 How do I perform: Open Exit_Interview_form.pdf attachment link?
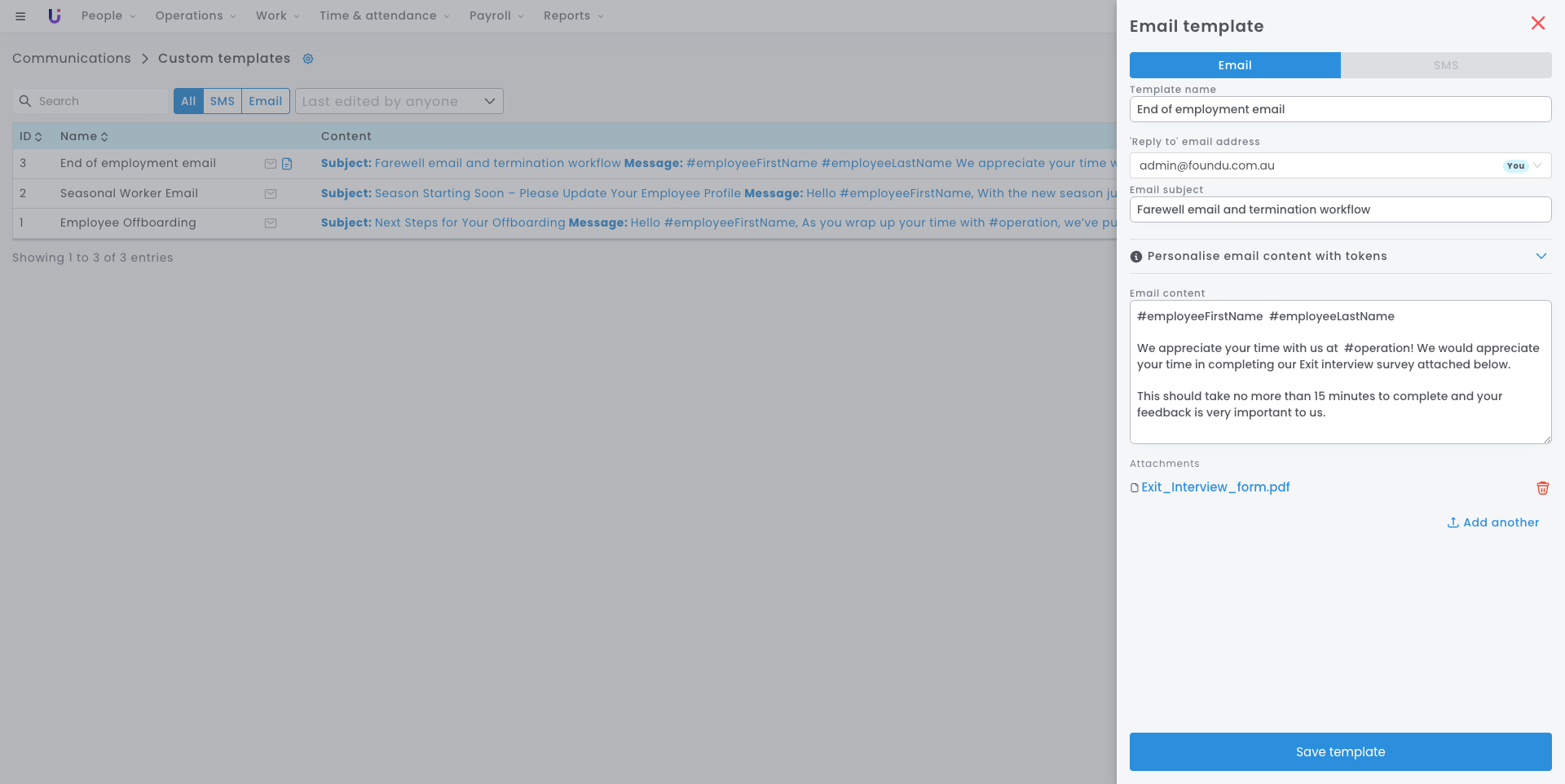pos(1215,487)
